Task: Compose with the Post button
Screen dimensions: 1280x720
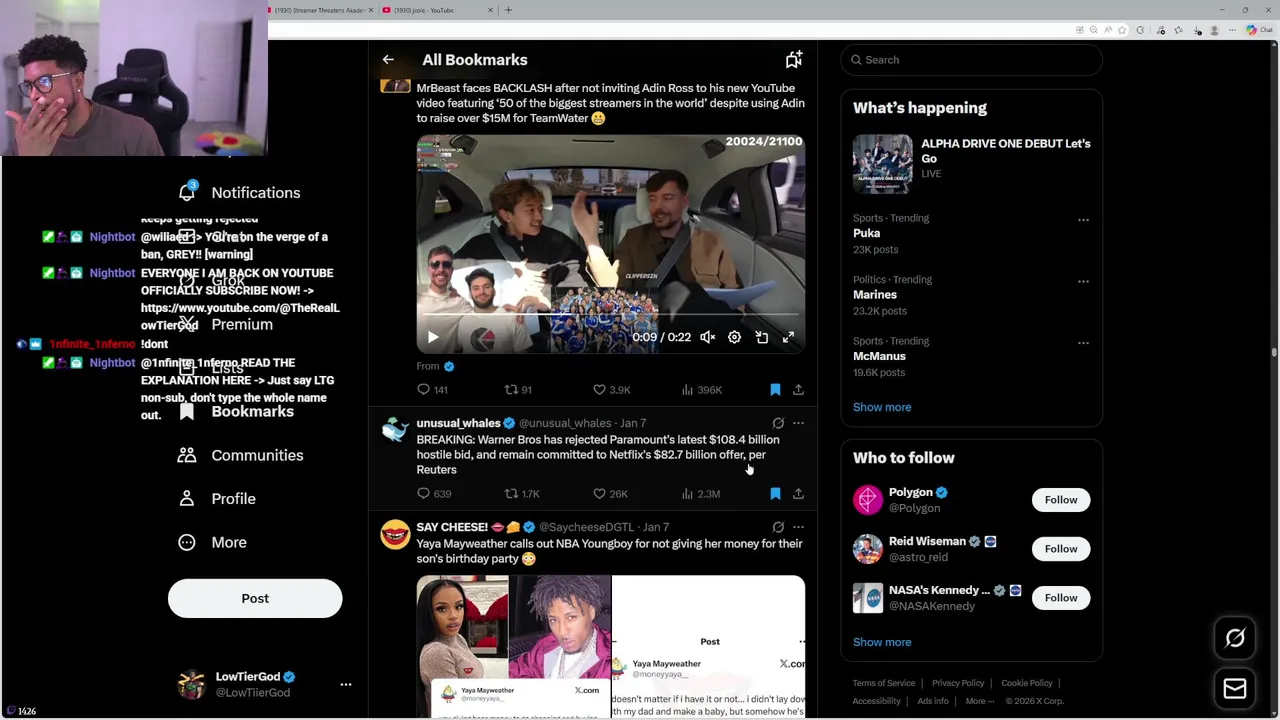Action: click(x=255, y=598)
